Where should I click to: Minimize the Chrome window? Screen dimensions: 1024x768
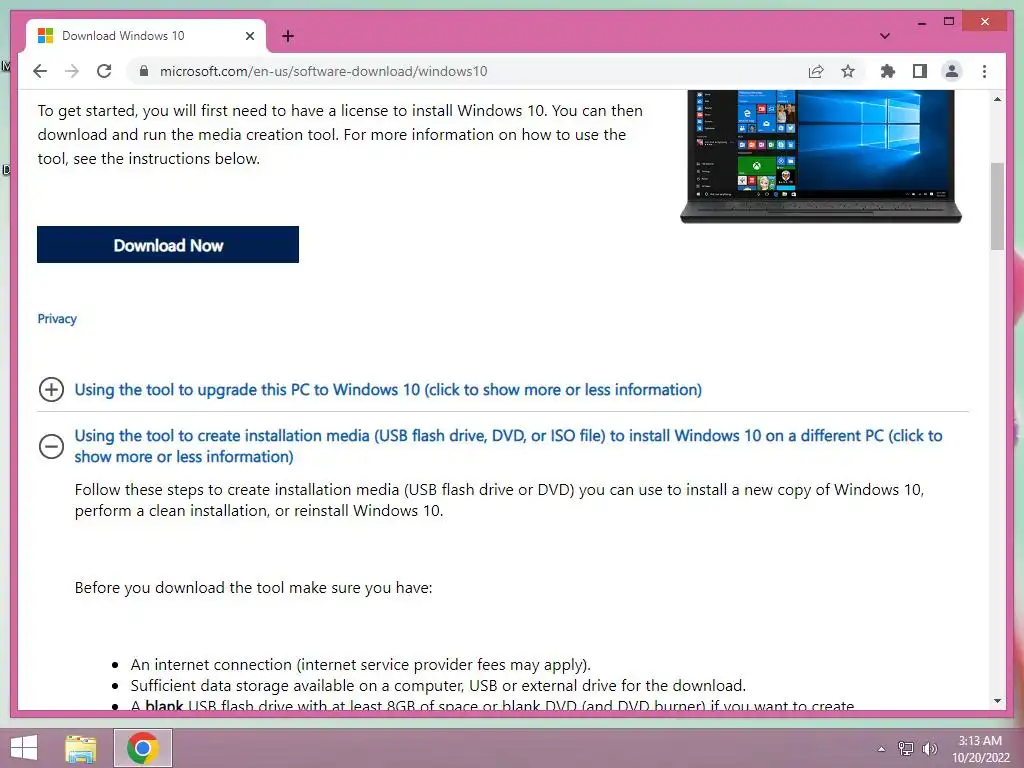coord(921,22)
